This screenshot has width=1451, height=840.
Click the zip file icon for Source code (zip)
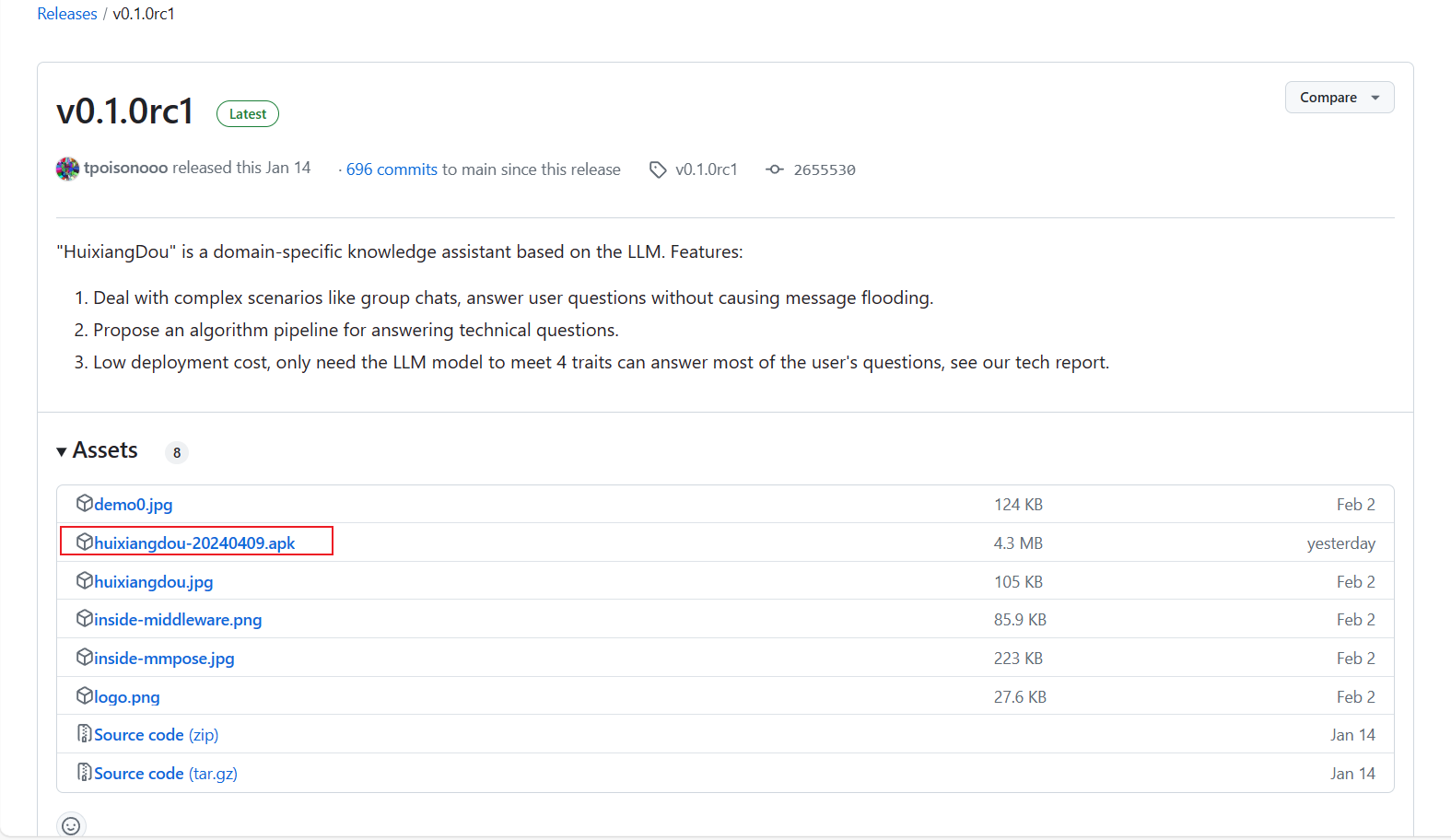[x=85, y=734]
